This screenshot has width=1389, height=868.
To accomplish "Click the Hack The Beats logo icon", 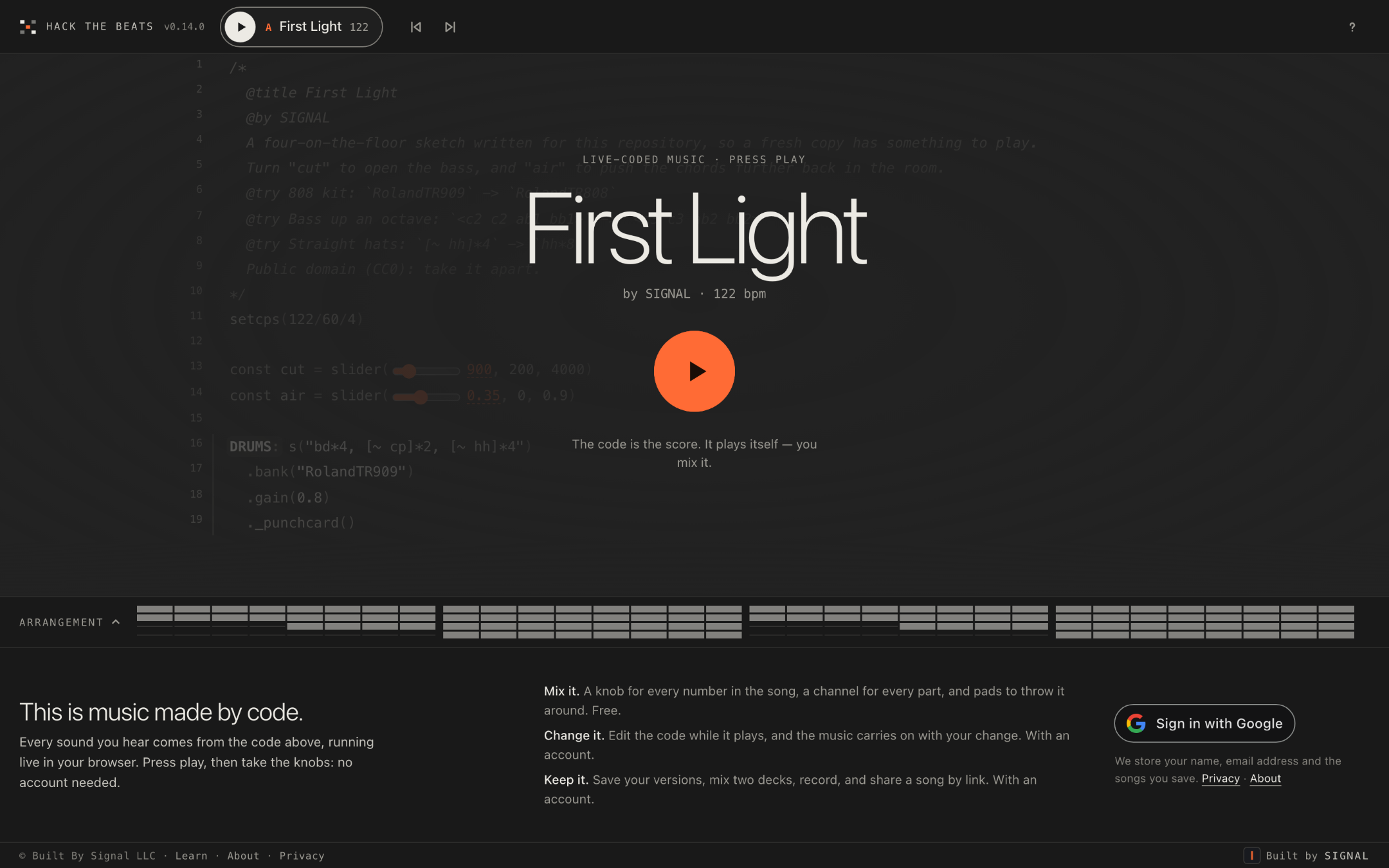I will [28, 27].
